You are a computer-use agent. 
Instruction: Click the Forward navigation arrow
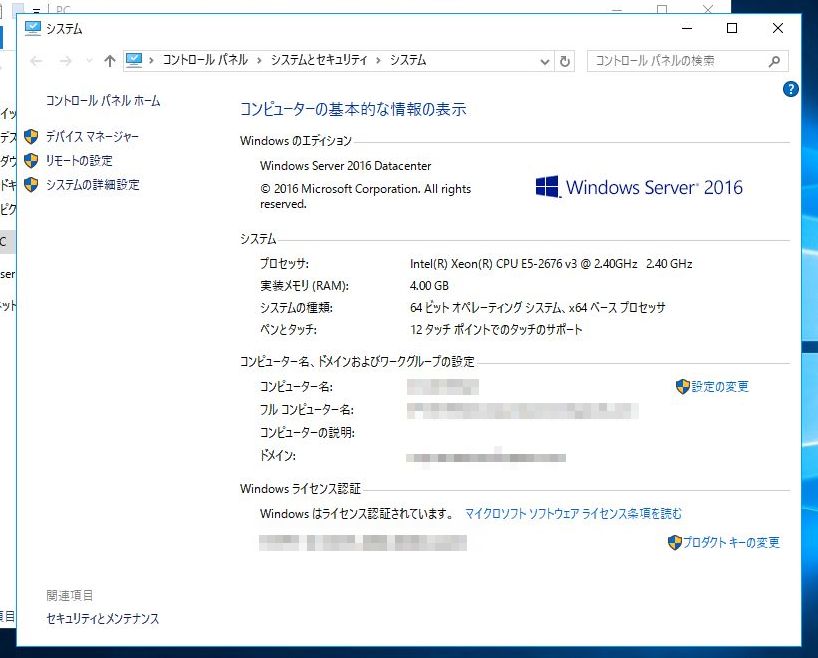coord(65,61)
